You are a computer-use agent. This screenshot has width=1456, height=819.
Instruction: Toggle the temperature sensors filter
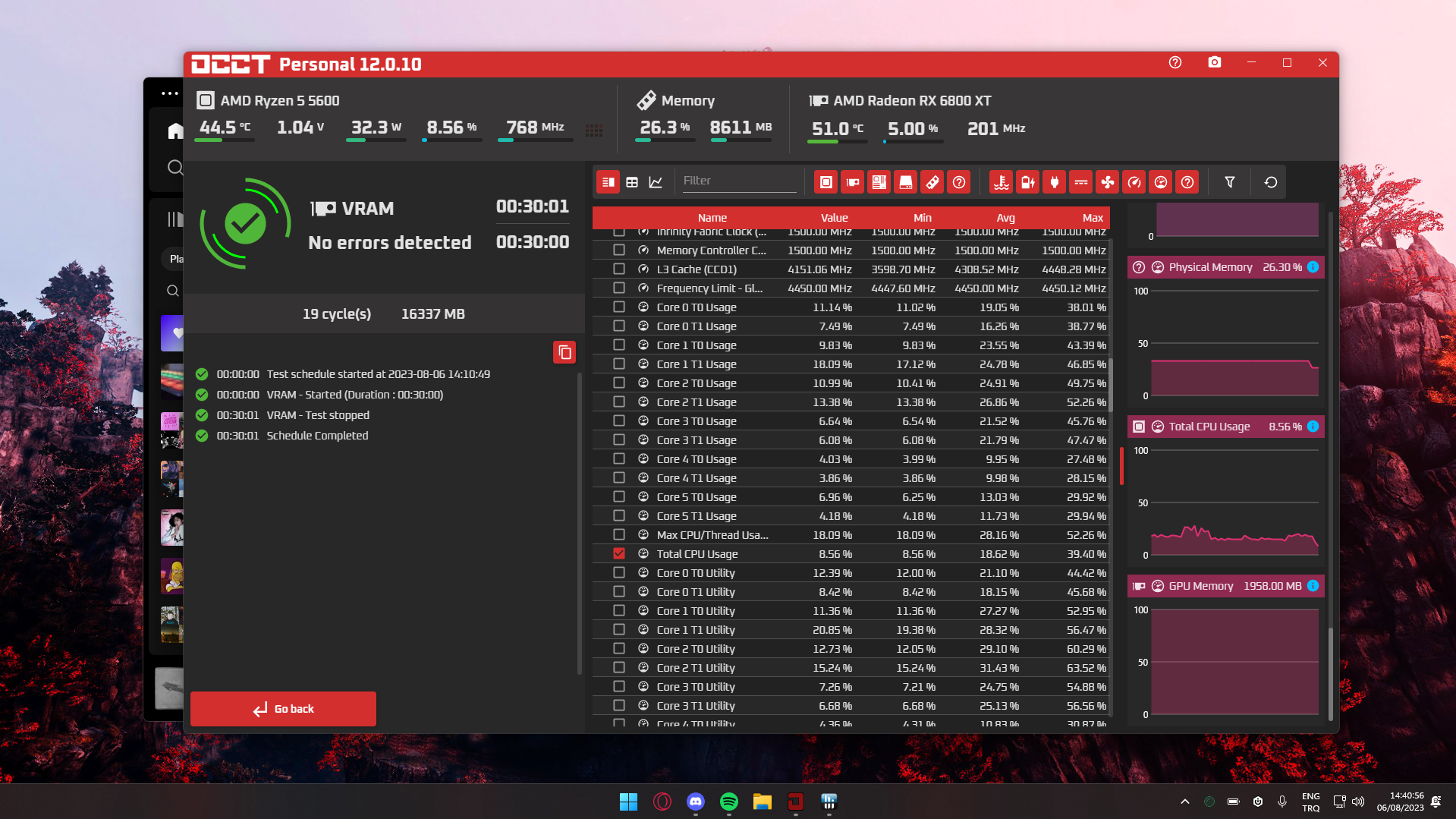coord(1001,182)
